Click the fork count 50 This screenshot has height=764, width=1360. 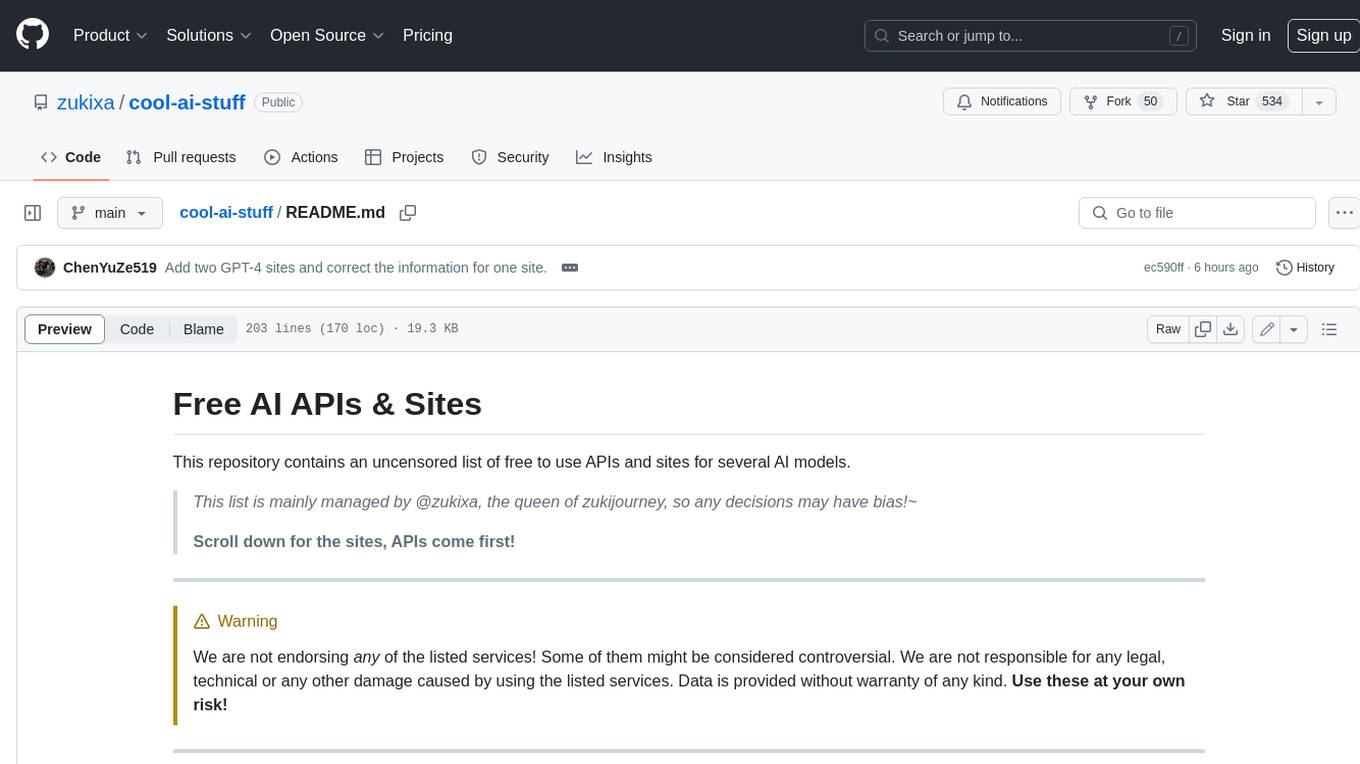pyautogui.click(x=1150, y=101)
